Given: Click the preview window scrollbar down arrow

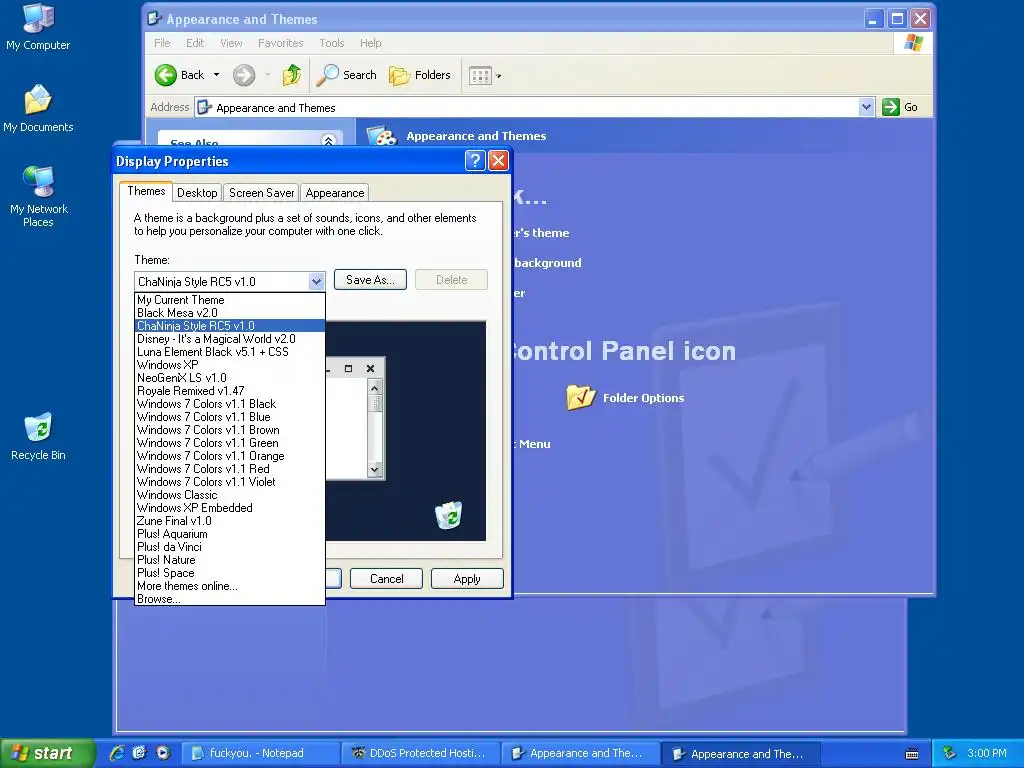Looking at the screenshot, I should pyautogui.click(x=374, y=470).
